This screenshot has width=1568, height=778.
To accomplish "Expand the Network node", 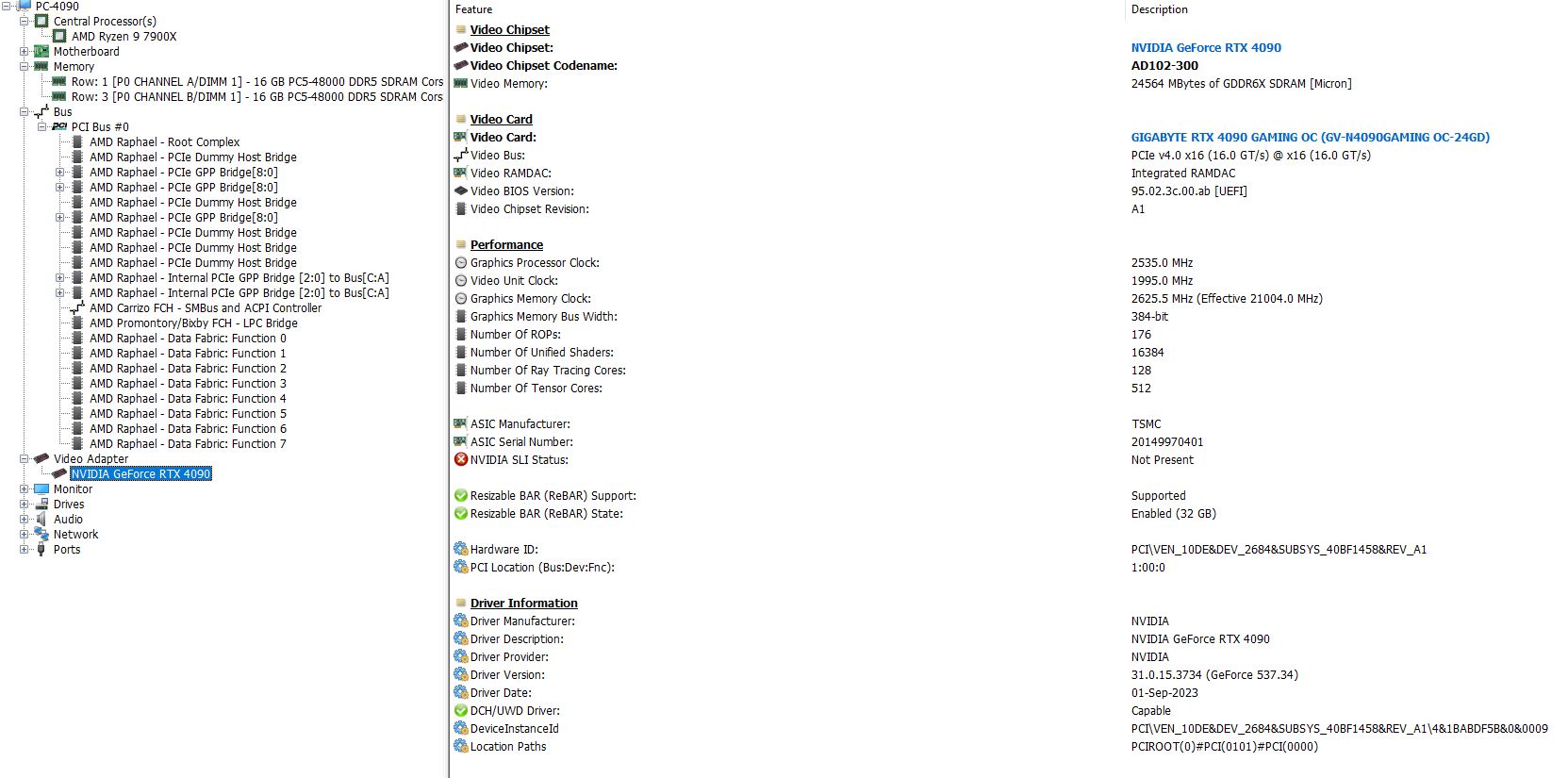I will (x=25, y=534).
